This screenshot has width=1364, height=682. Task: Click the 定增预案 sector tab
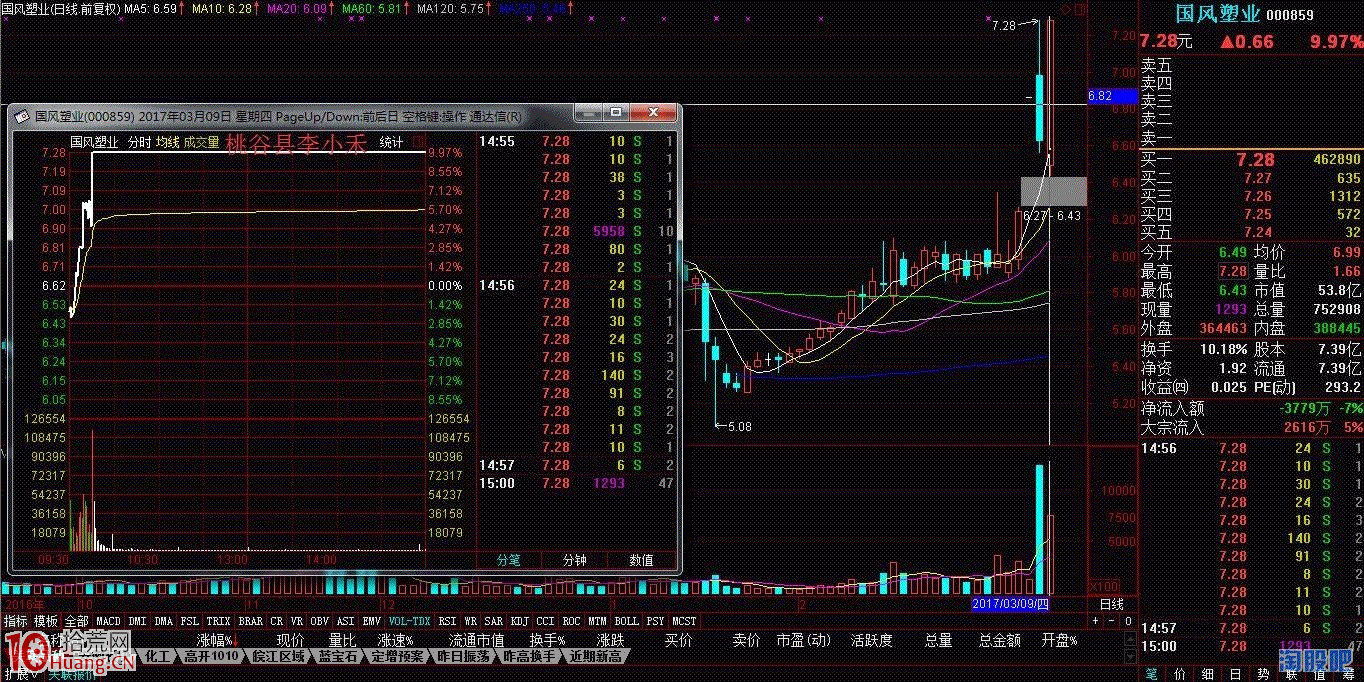coord(397,656)
